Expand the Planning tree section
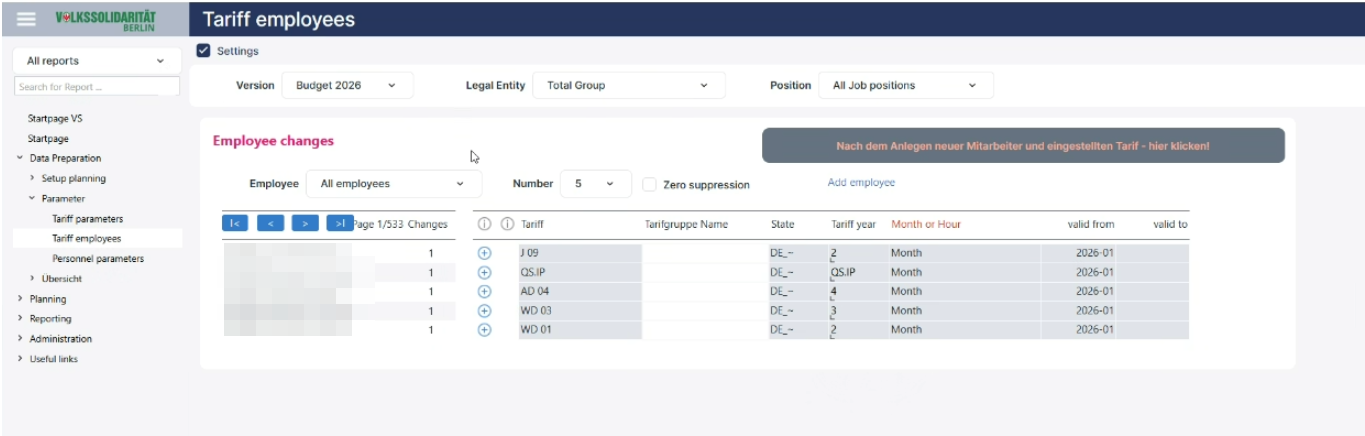The image size is (1365, 436). (47, 299)
